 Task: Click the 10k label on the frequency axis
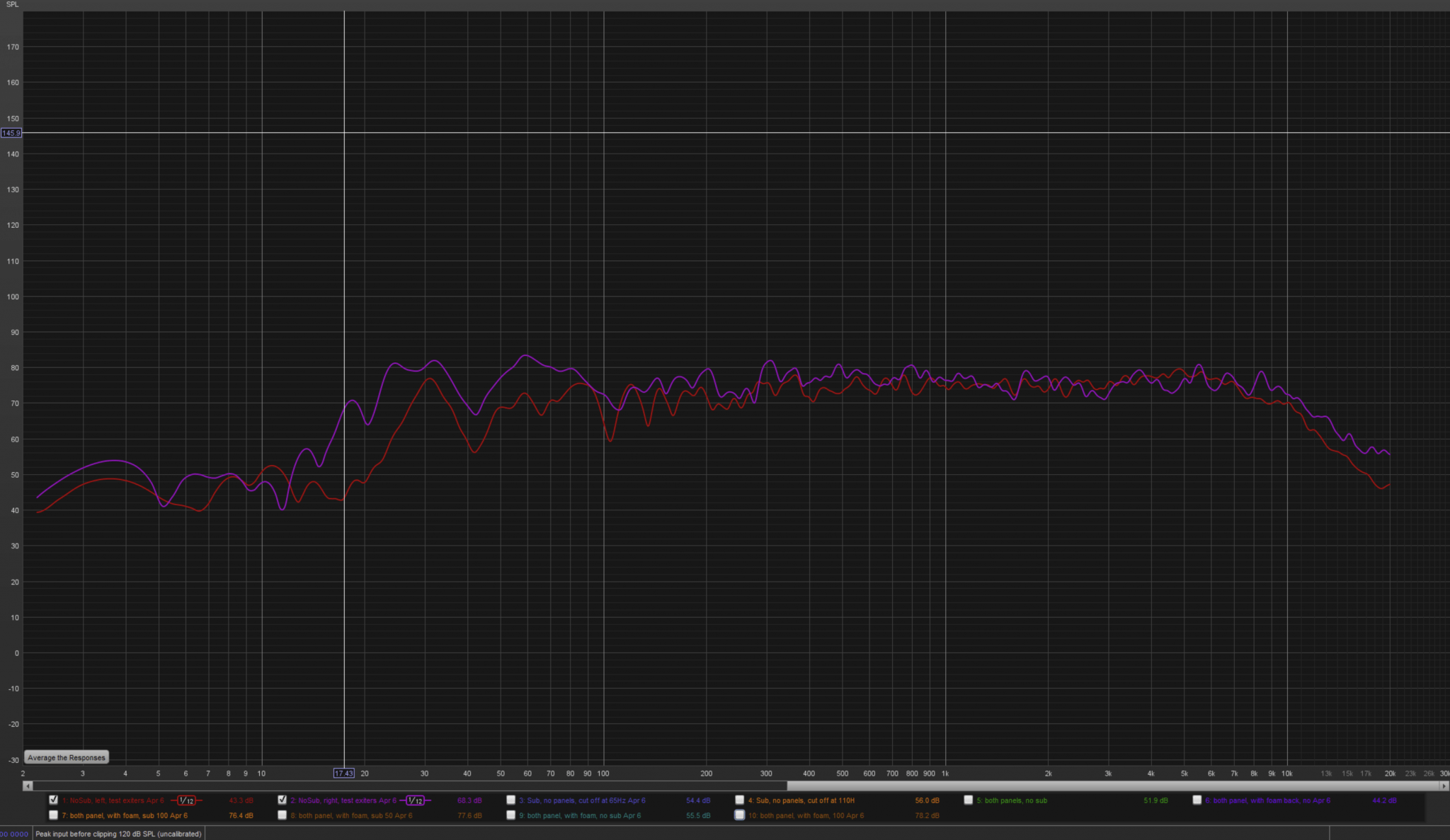click(x=1286, y=773)
